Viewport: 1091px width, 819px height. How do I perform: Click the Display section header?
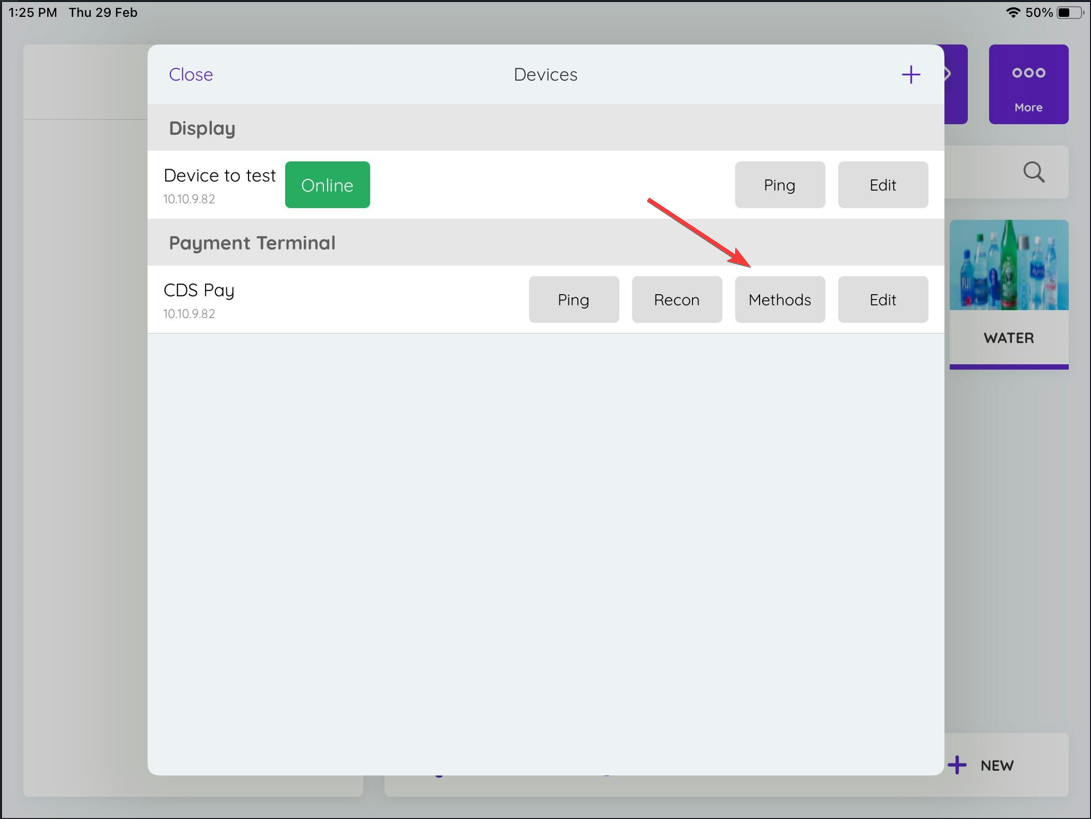(x=202, y=128)
